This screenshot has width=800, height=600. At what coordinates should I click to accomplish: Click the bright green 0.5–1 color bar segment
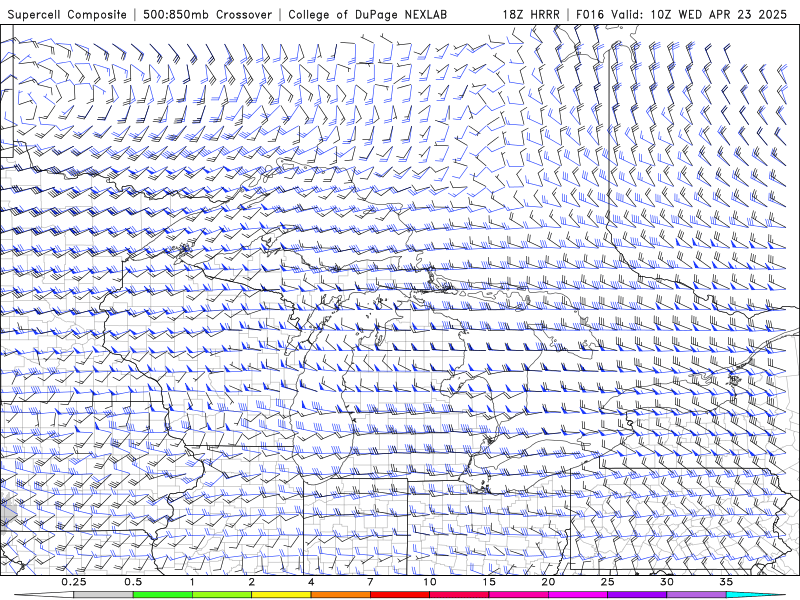[x=163, y=595]
